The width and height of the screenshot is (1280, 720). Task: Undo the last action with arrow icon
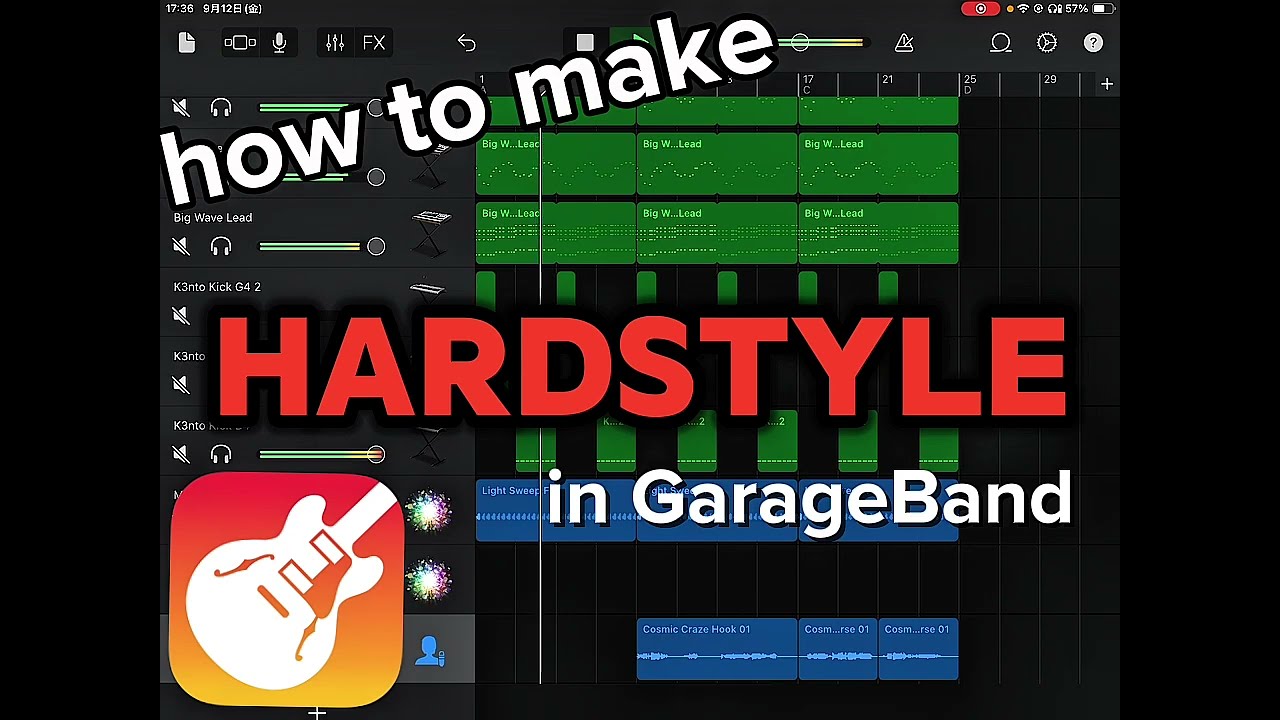coord(466,42)
